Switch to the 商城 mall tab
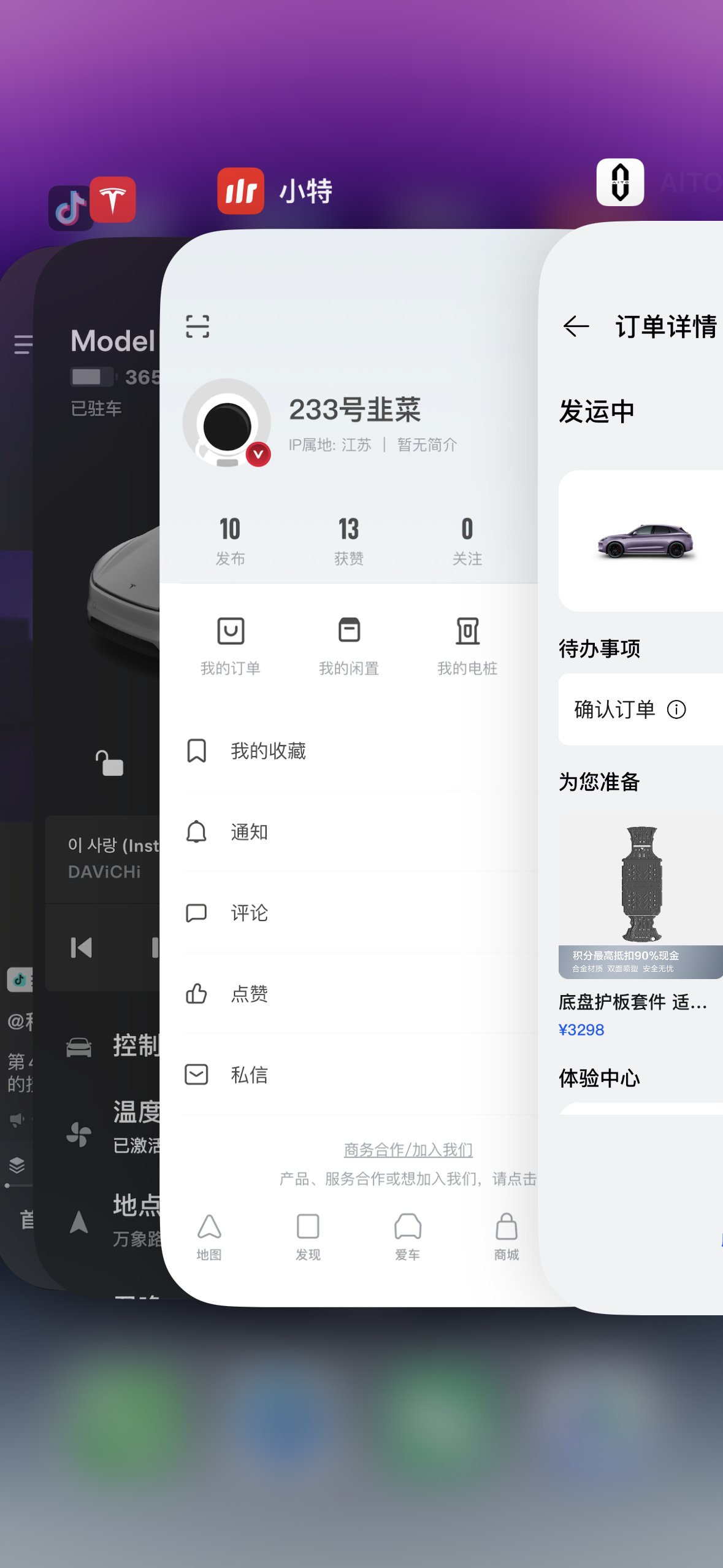 click(507, 1237)
